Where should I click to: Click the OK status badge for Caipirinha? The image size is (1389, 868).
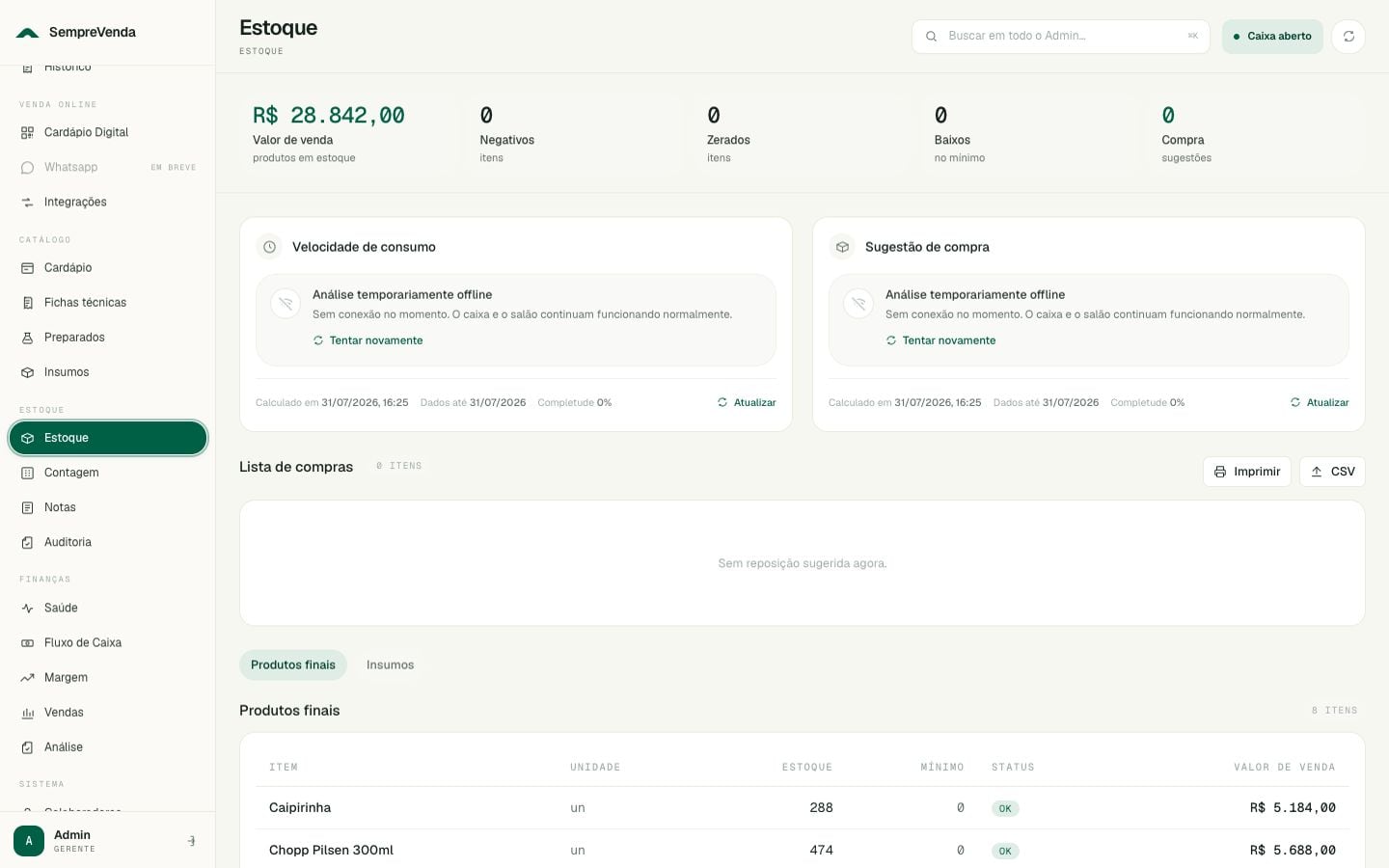(1005, 809)
